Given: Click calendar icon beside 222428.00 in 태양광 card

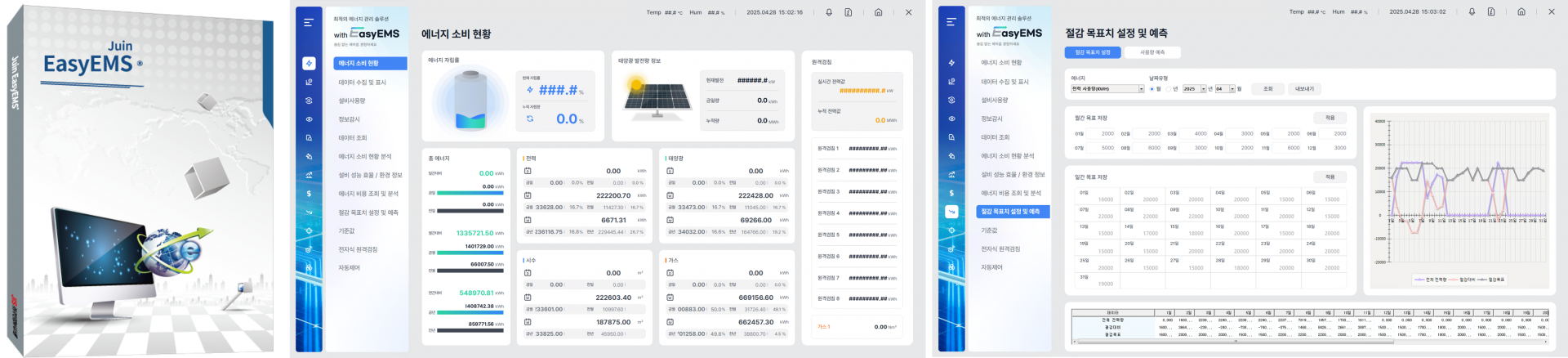Looking at the screenshot, I should tap(670, 195).
